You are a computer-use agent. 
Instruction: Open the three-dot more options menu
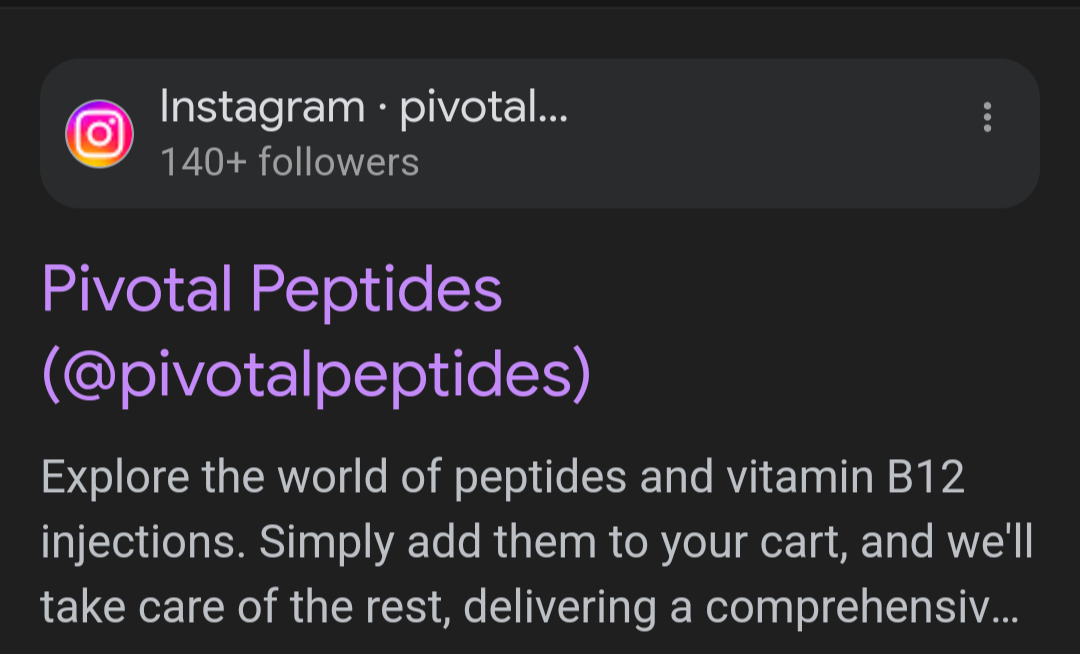(x=987, y=117)
